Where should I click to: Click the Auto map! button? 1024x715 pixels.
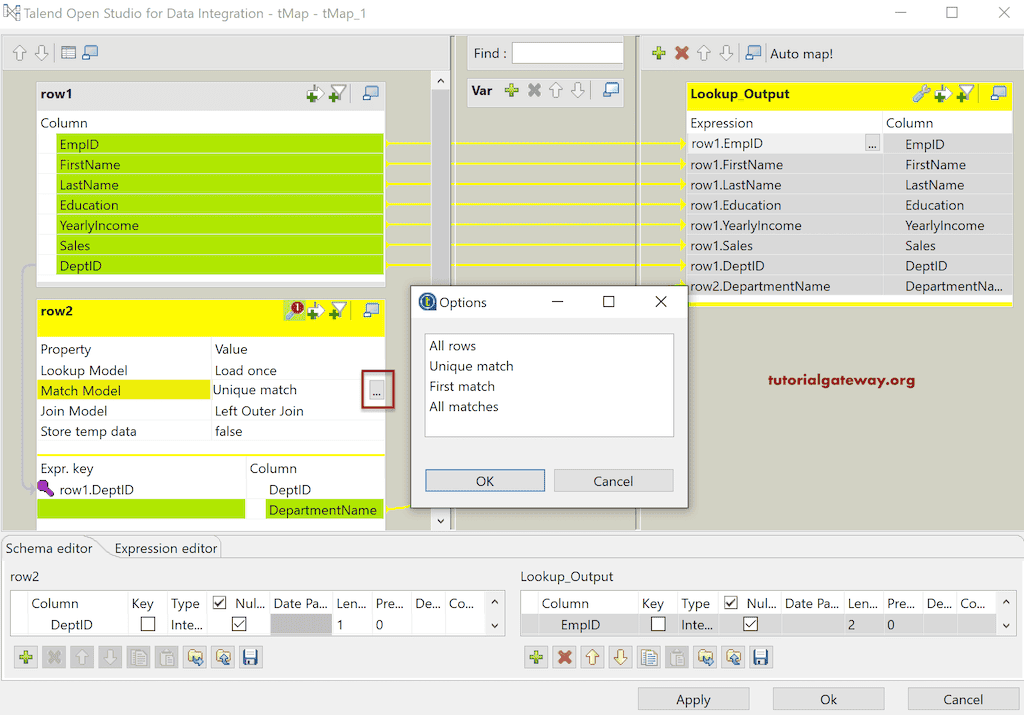[801, 54]
